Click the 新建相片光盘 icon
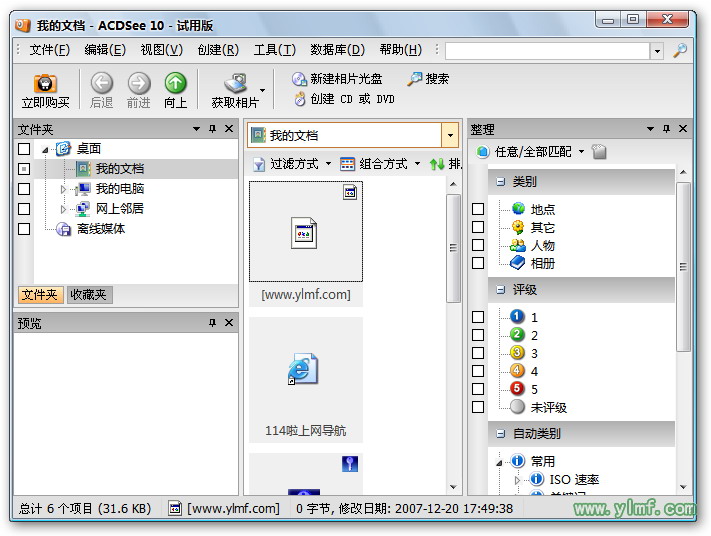Image resolution: width=711 pixels, height=536 pixels. (299, 79)
